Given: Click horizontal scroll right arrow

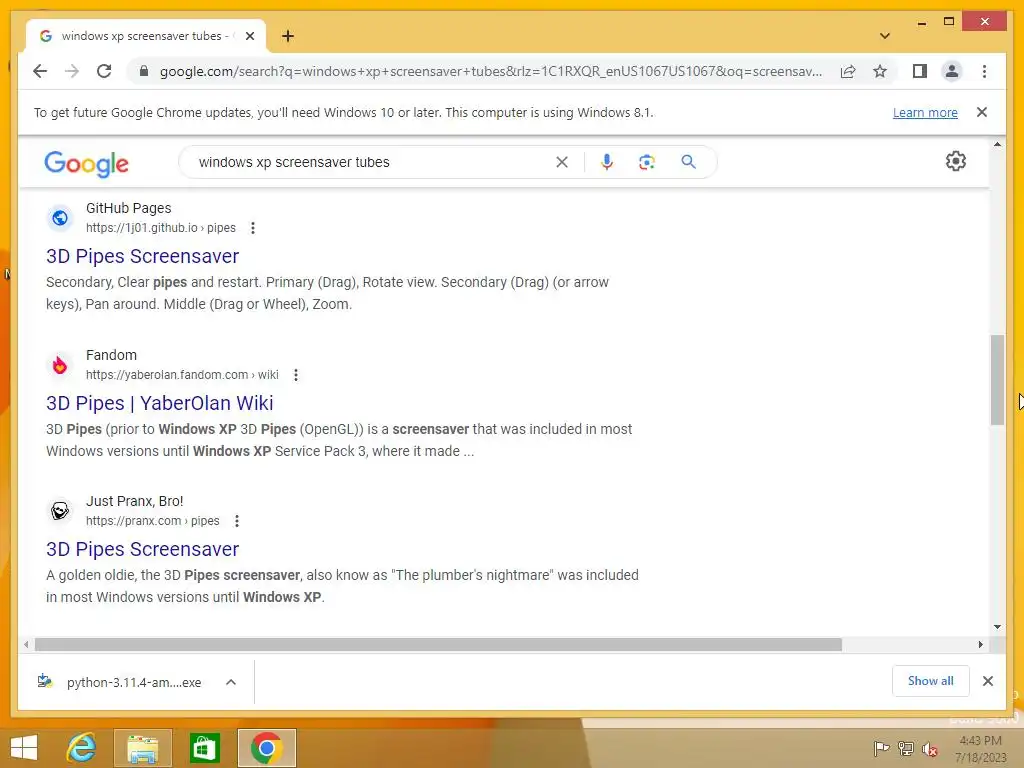Looking at the screenshot, I should [980, 645].
